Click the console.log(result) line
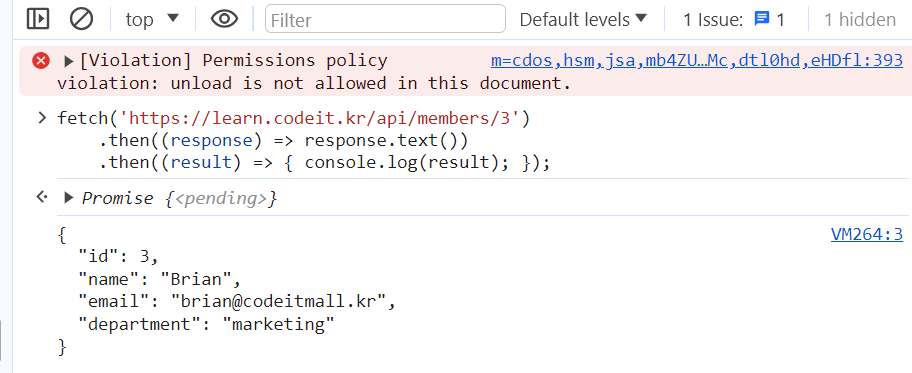912x373 pixels. tap(324, 162)
